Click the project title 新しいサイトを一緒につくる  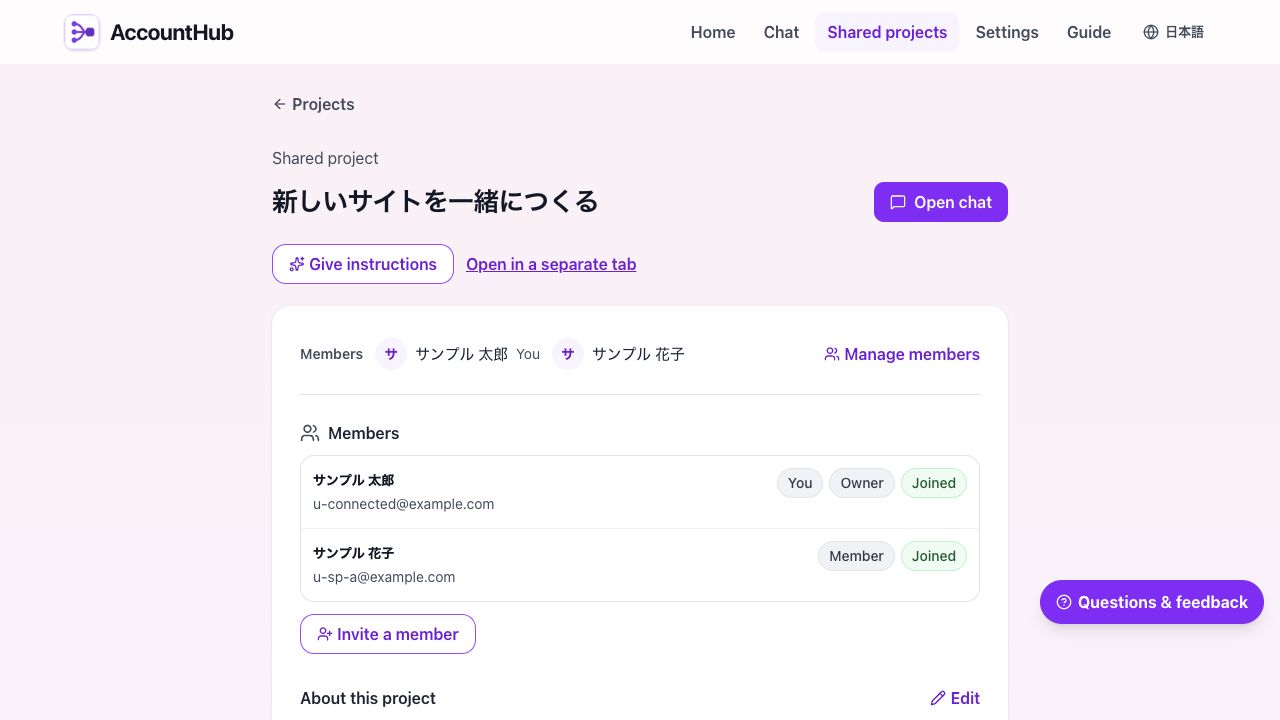pos(435,201)
